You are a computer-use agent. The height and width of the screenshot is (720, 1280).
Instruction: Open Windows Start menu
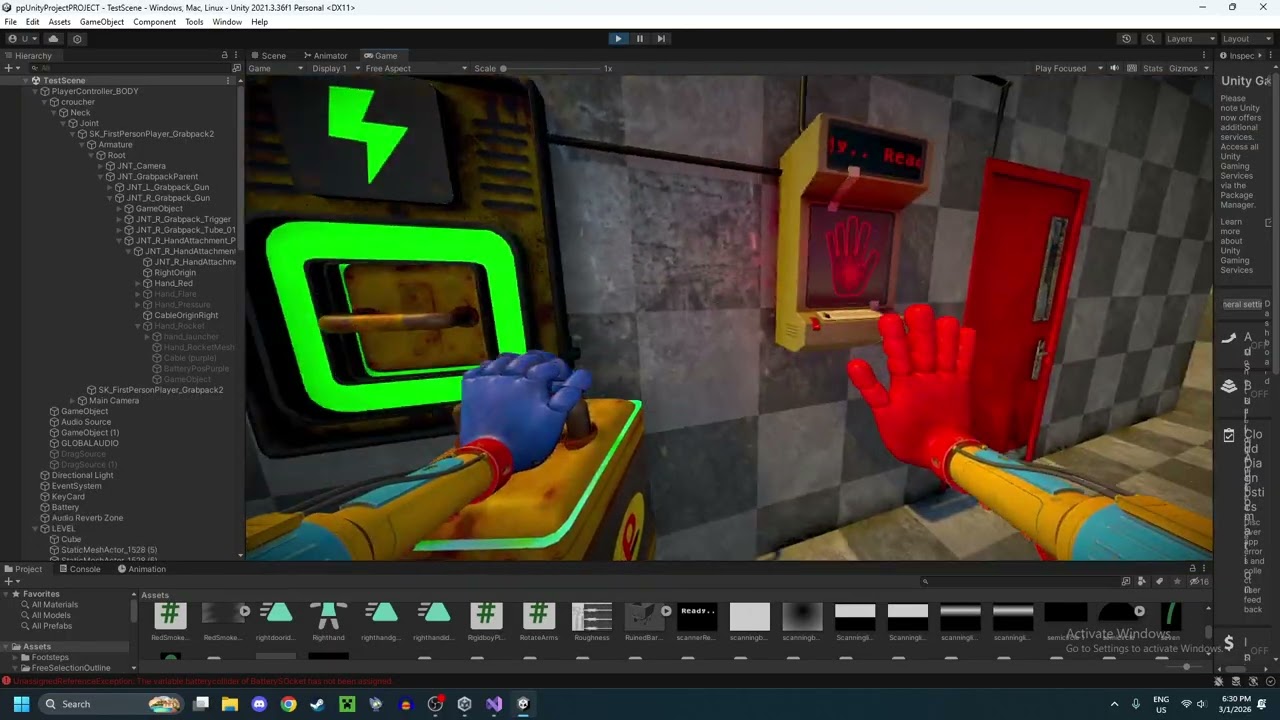(21, 704)
